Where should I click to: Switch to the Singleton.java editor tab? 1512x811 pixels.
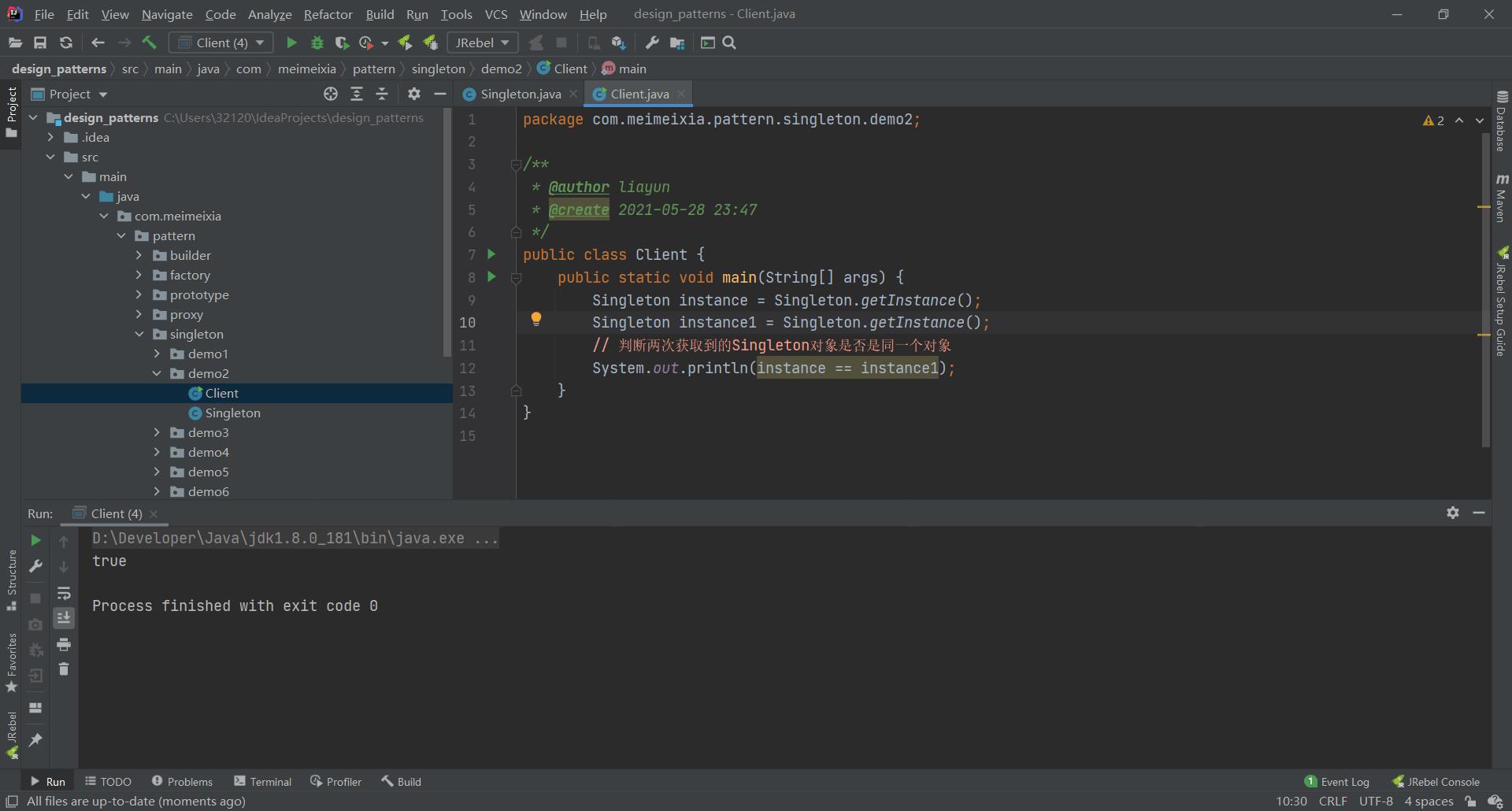pyautogui.click(x=521, y=94)
